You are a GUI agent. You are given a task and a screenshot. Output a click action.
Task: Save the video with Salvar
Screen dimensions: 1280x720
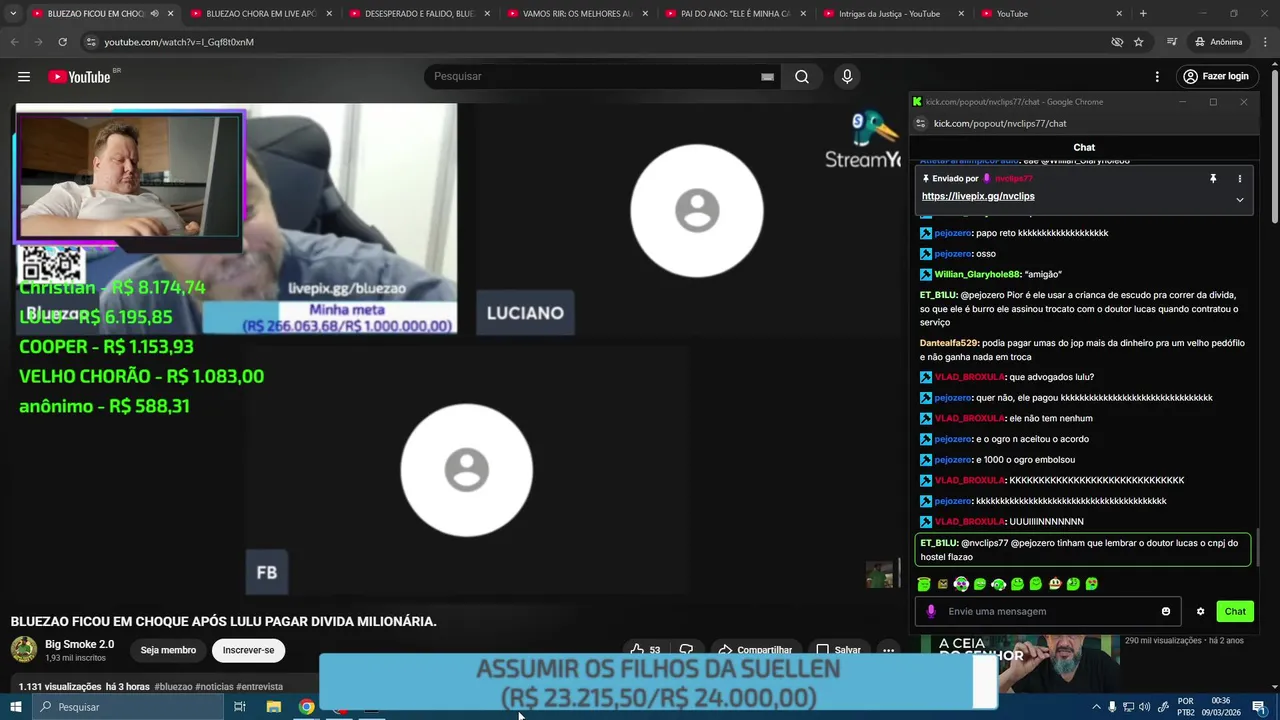838,650
